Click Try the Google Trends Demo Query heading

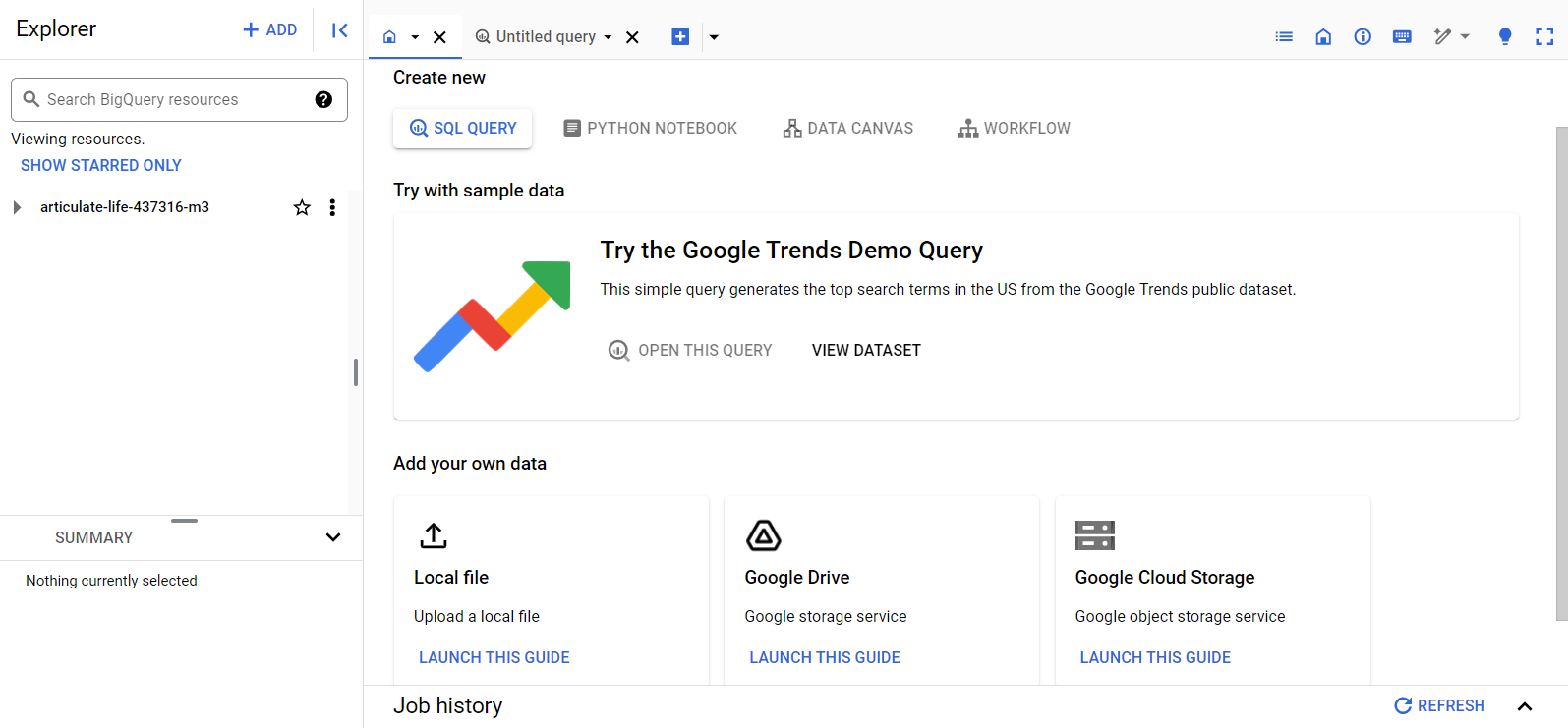coord(791,251)
